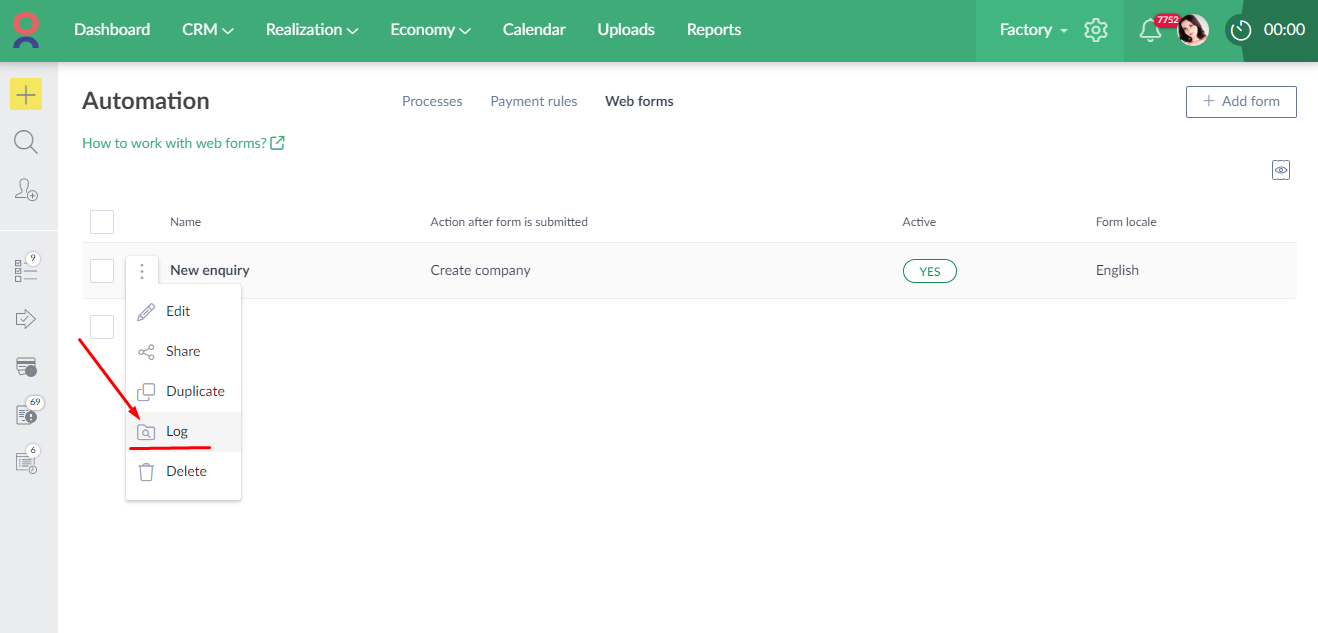Click the yellow plus quick-add icon
The image size is (1318, 633).
[26, 94]
